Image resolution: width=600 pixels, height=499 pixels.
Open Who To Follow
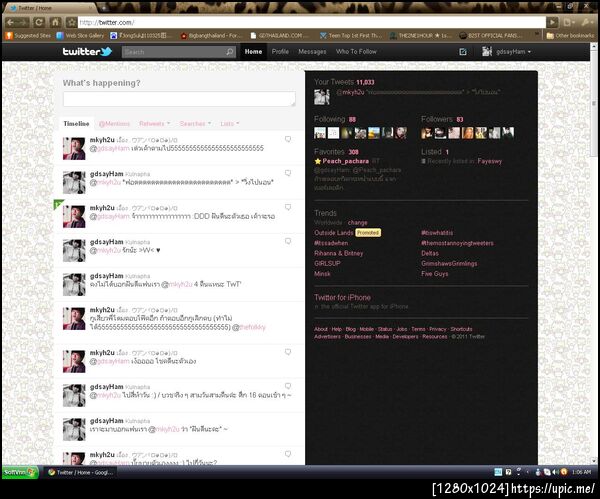356,52
